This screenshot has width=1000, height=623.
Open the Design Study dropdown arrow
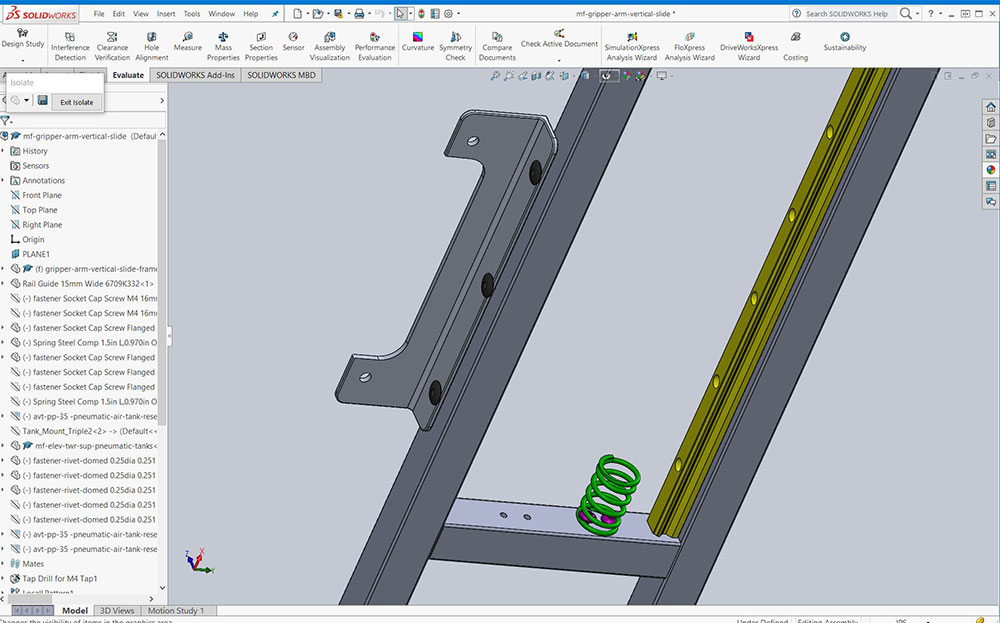click(x=22, y=60)
